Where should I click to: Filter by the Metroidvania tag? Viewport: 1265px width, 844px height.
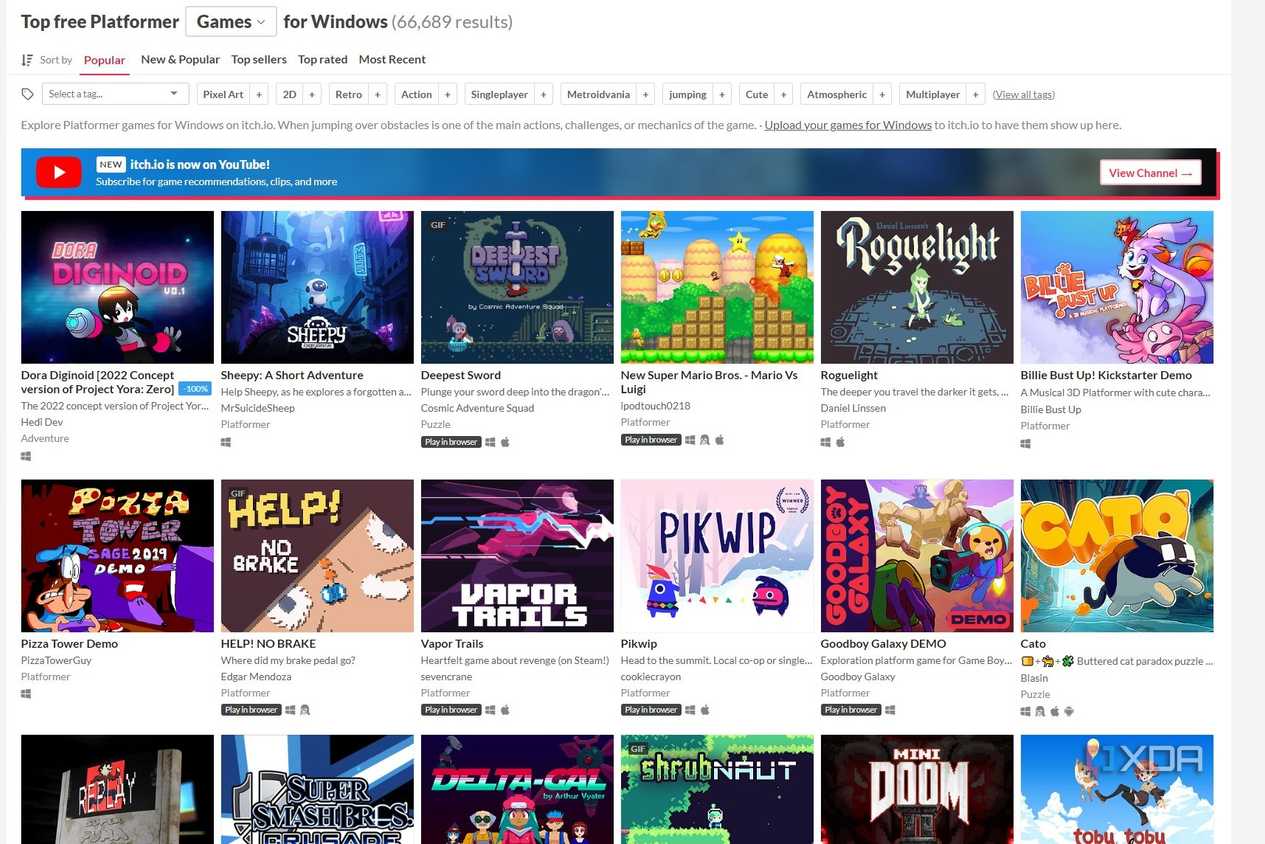pyautogui.click(x=598, y=94)
